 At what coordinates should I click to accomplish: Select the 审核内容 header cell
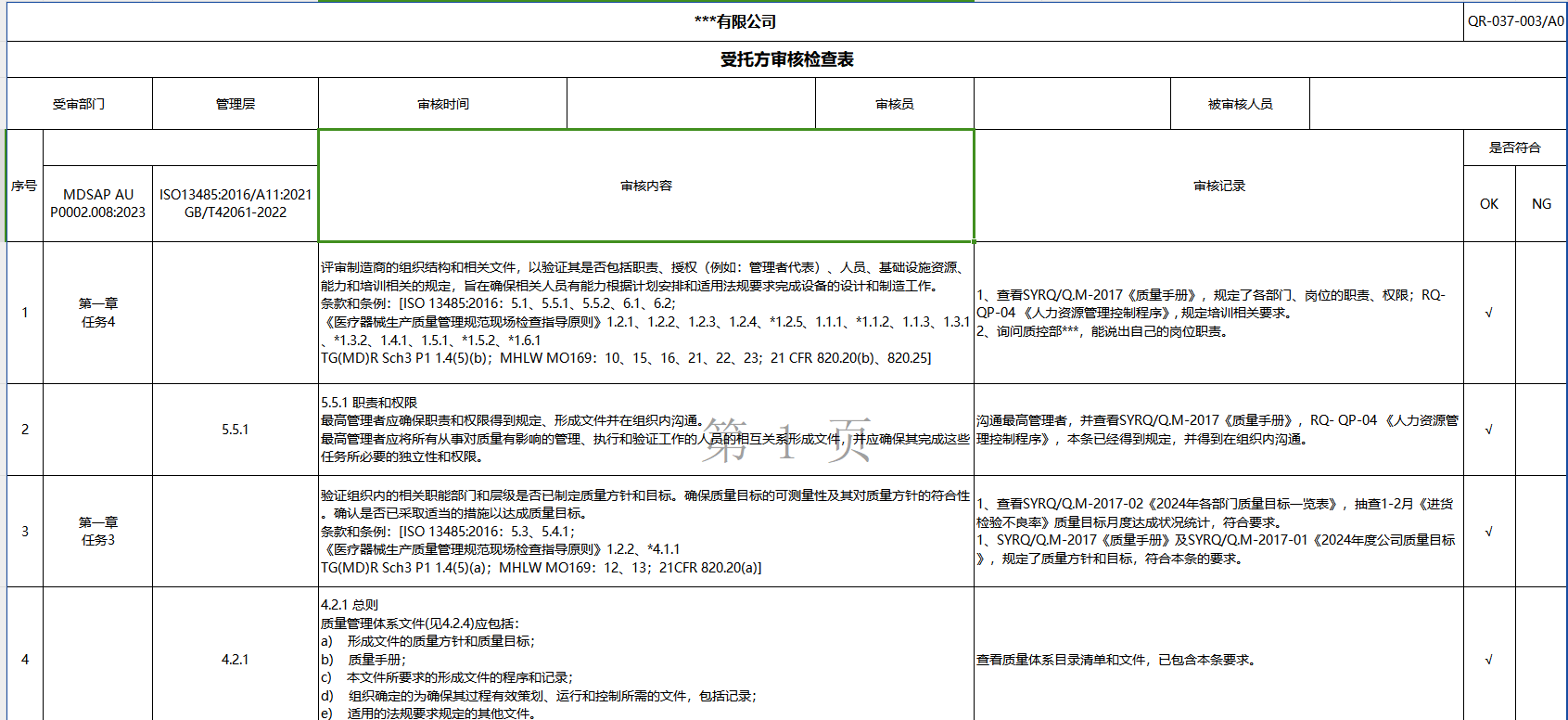tap(646, 186)
